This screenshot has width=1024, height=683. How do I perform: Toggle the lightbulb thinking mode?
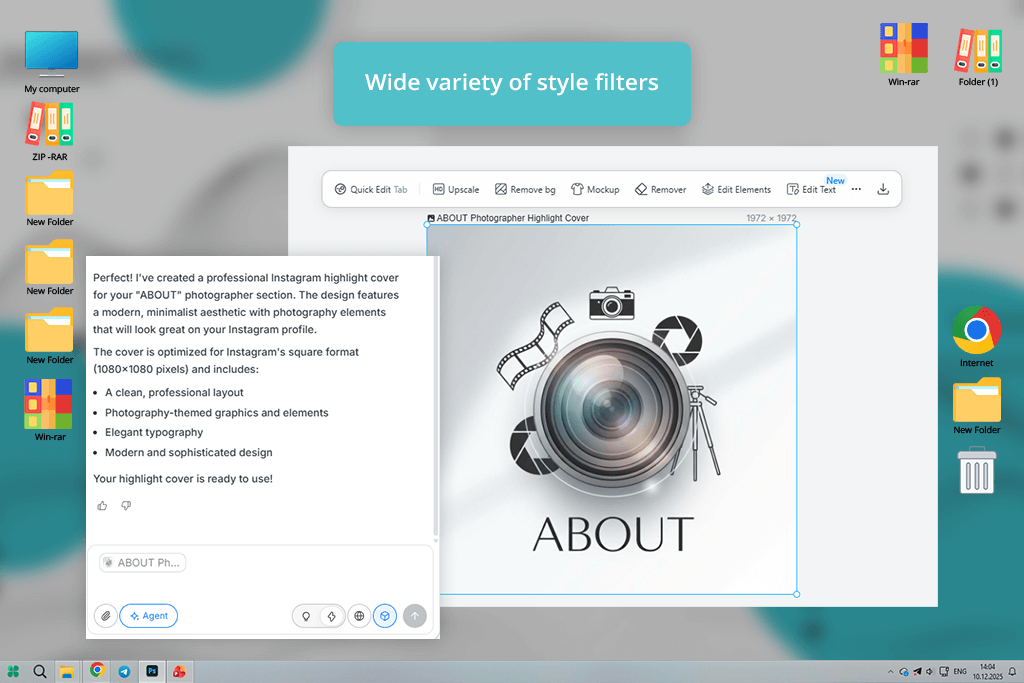click(306, 616)
